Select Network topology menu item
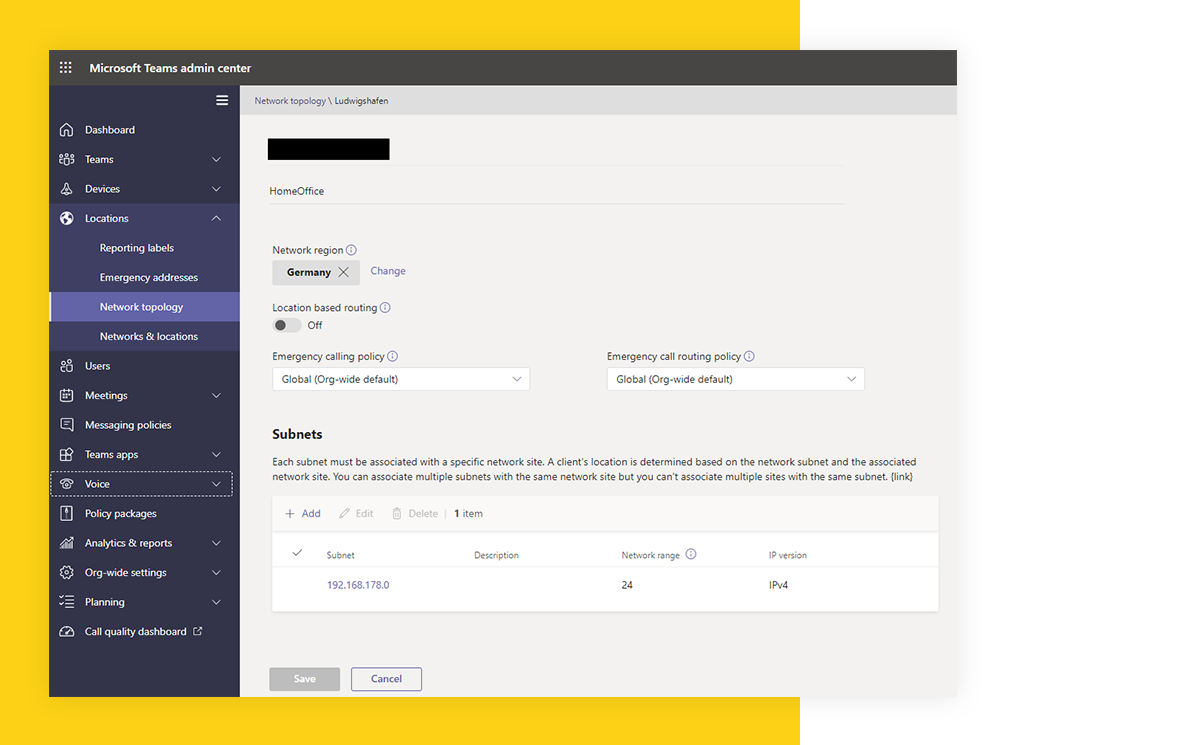 142,307
